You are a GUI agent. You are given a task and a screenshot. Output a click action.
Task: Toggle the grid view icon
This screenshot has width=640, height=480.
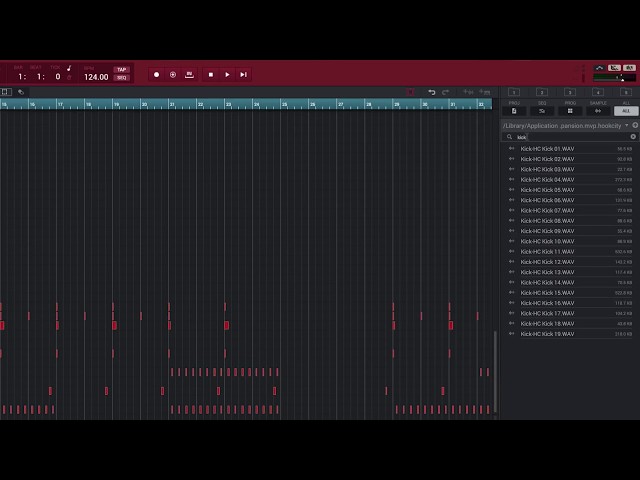6,92
